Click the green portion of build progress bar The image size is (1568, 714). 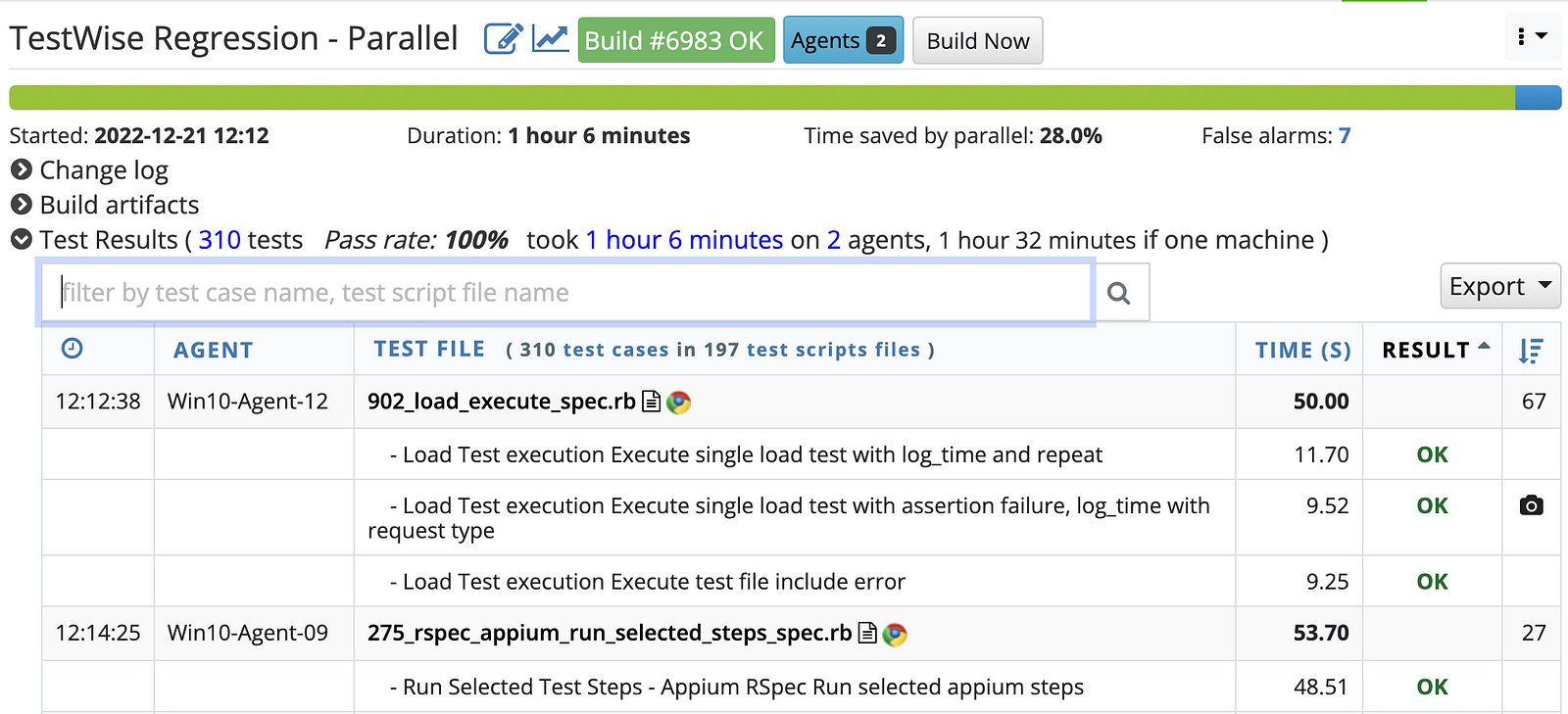[762, 97]
